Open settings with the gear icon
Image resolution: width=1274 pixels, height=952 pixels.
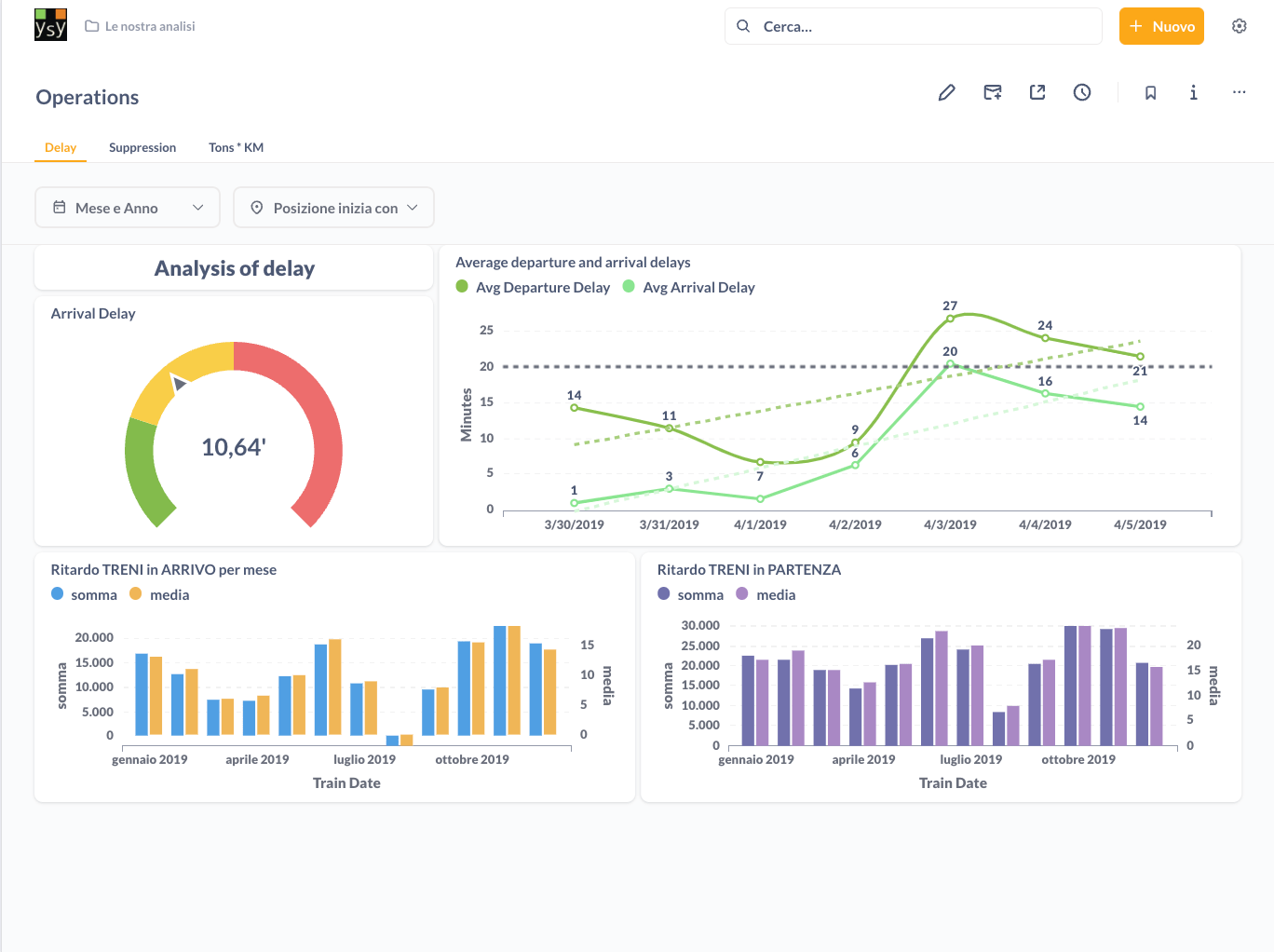pos(1239,25)
